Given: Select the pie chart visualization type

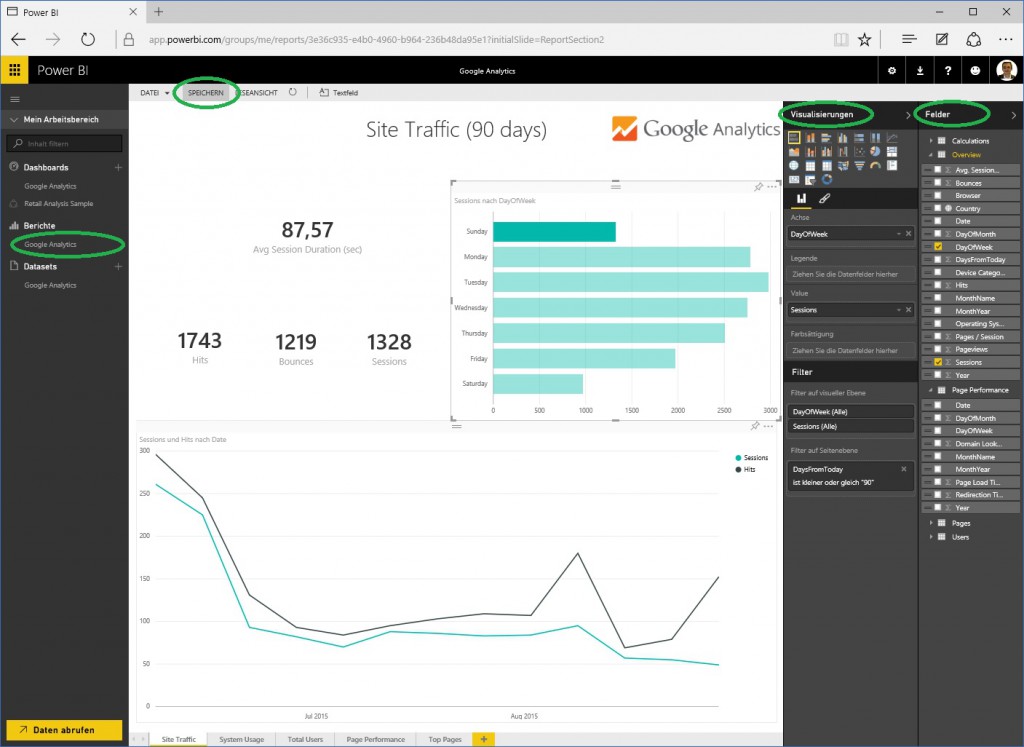Looking at the screenshot, I should click(875, 152).
